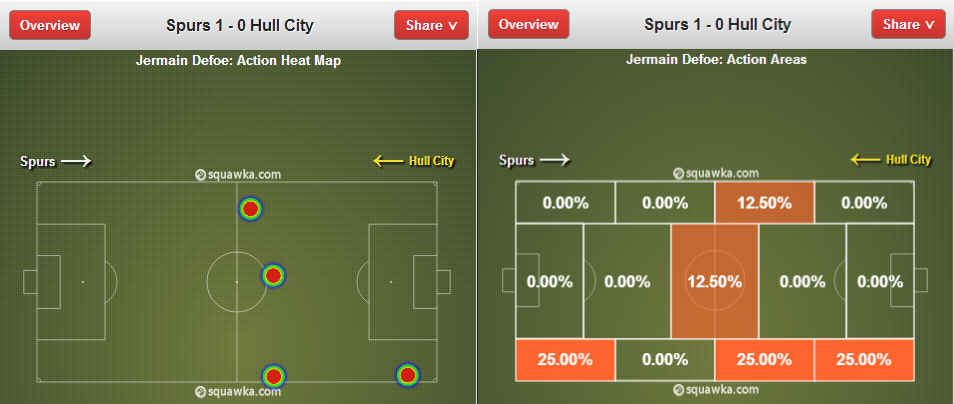Click the white Spurs direction arrow on heat map
Viewport: 954px width, 404px height.
click(76, 161)
